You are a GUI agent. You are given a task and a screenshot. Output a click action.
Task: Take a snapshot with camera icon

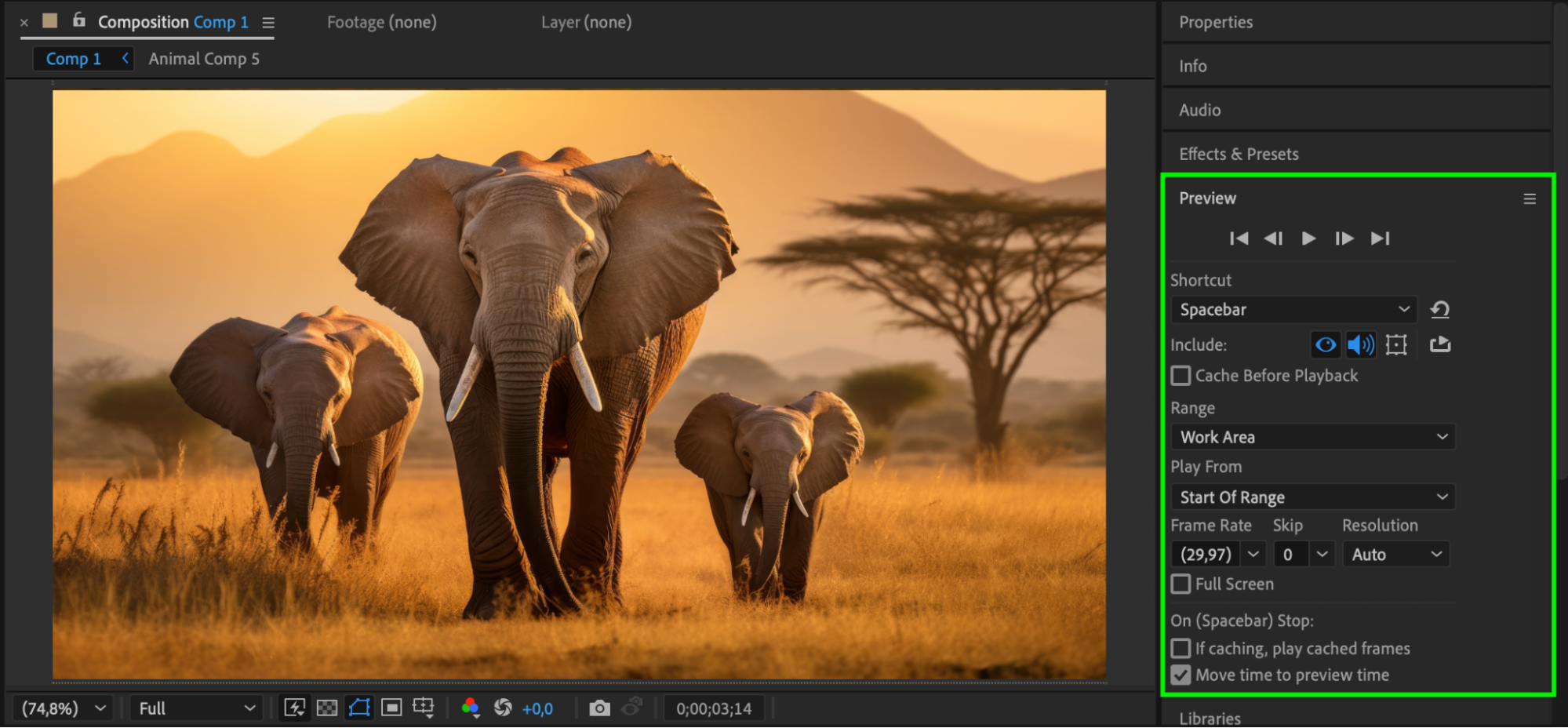(599, 708)
